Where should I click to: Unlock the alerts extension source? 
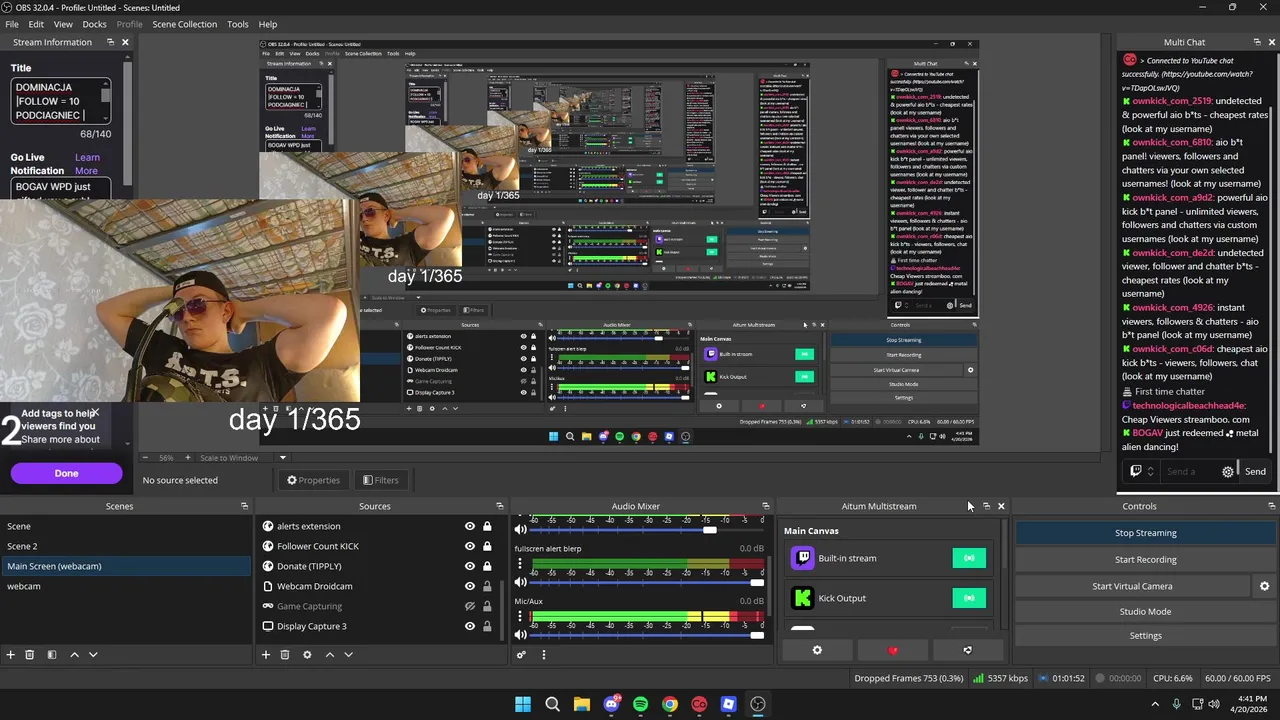tap(487, 526)
